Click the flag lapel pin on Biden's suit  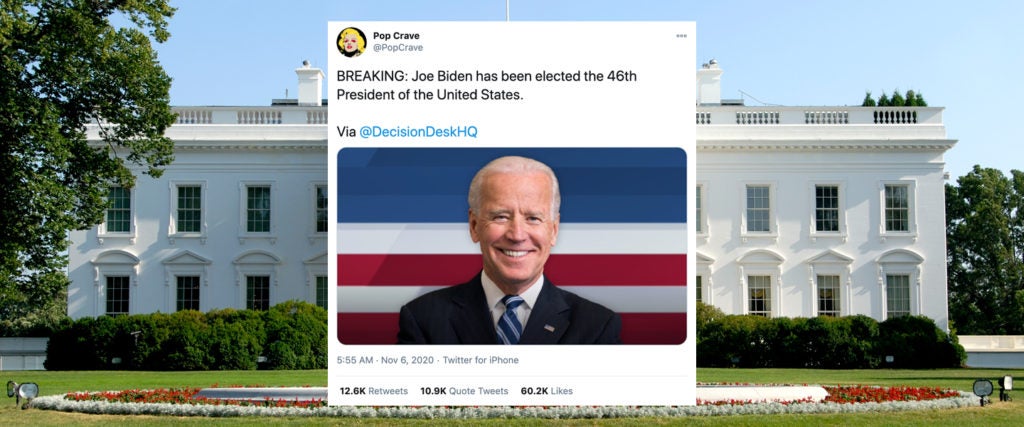tap(548, 328)
